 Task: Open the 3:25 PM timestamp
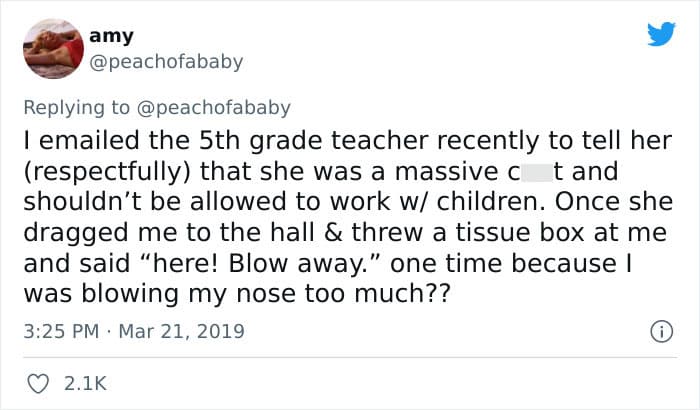tap(61, 331)
